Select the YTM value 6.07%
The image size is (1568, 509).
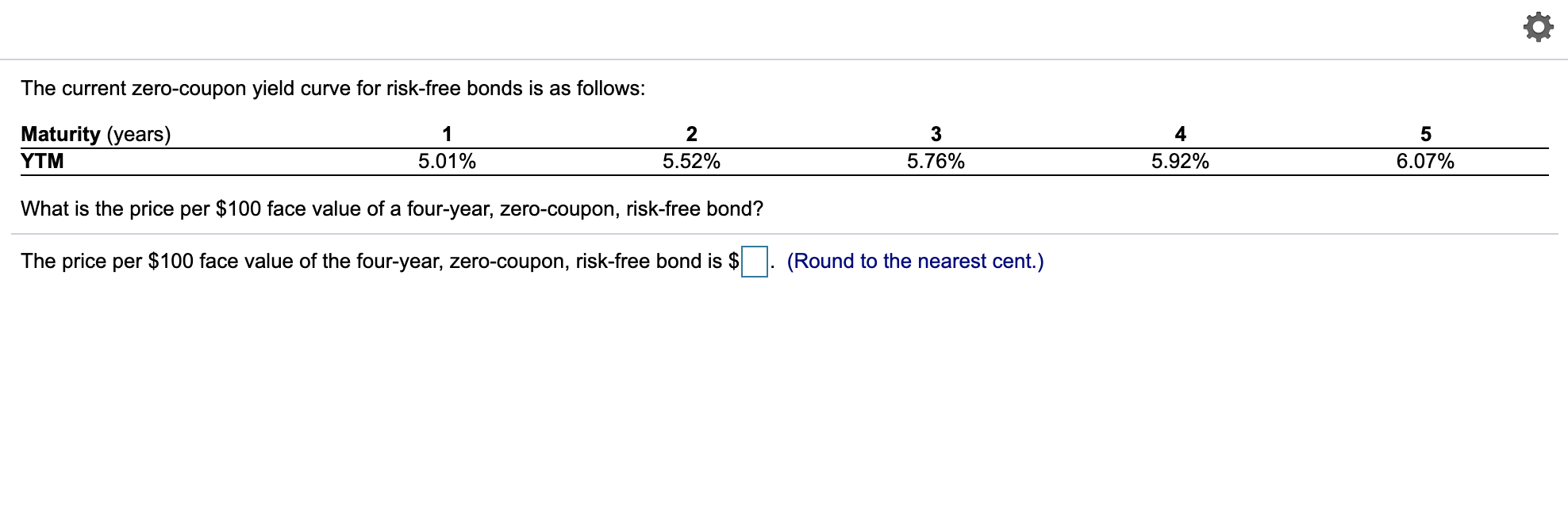(x=1426, y=162)
